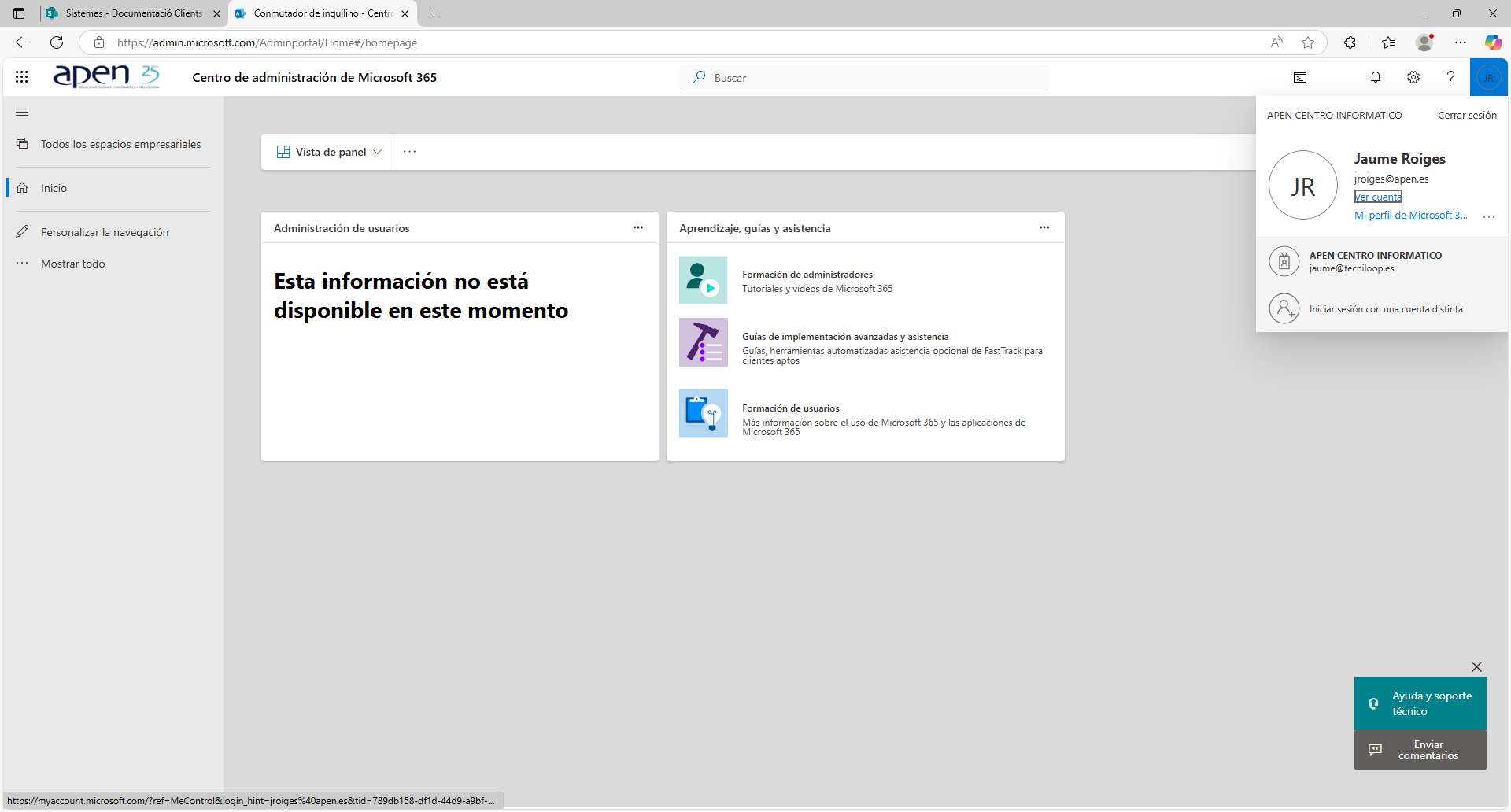1511x812 pixels.
Task: Open Administración de usuarios card menu
Action: [638, 227]
